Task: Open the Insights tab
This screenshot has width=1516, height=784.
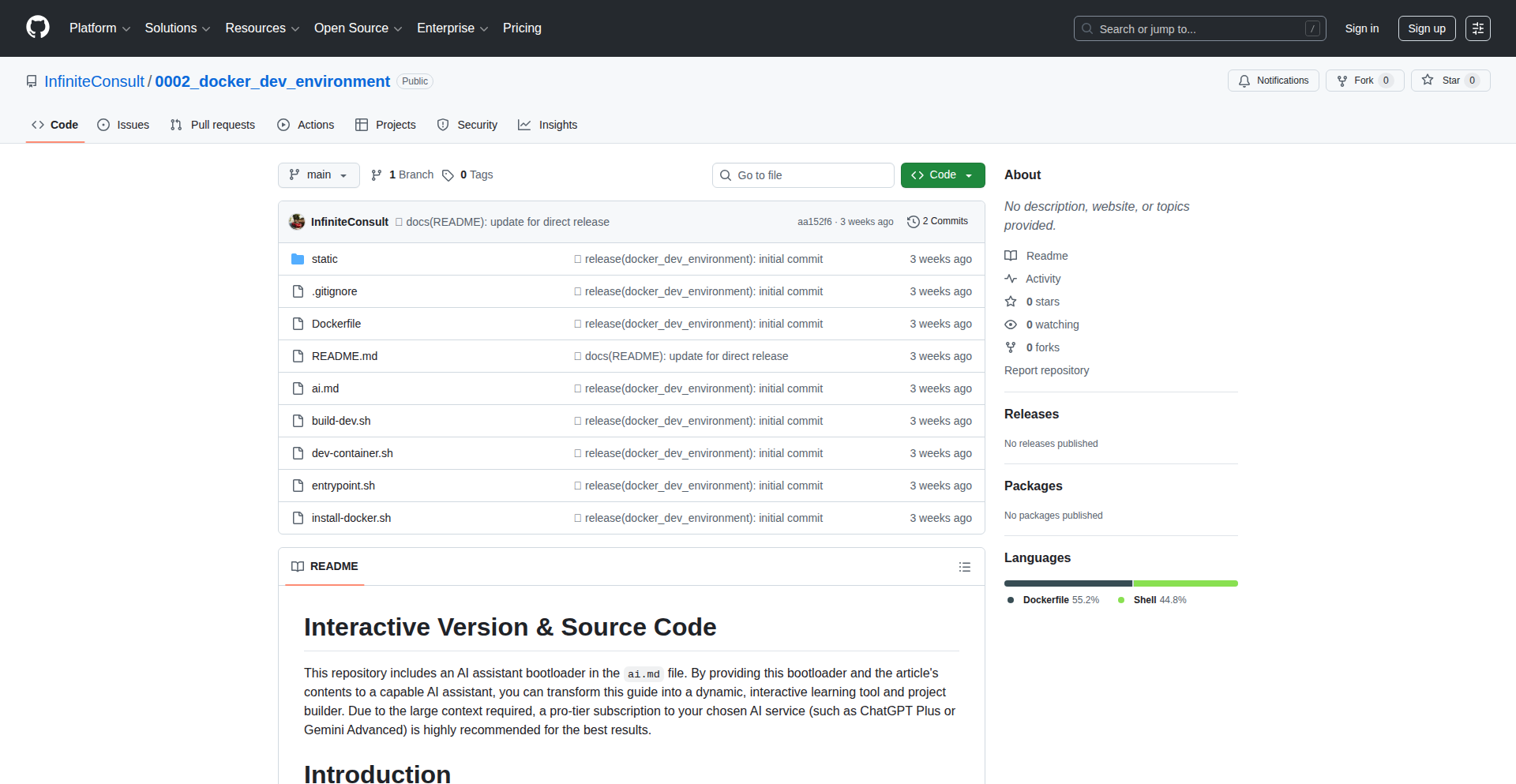Action: tap(548, 125)
